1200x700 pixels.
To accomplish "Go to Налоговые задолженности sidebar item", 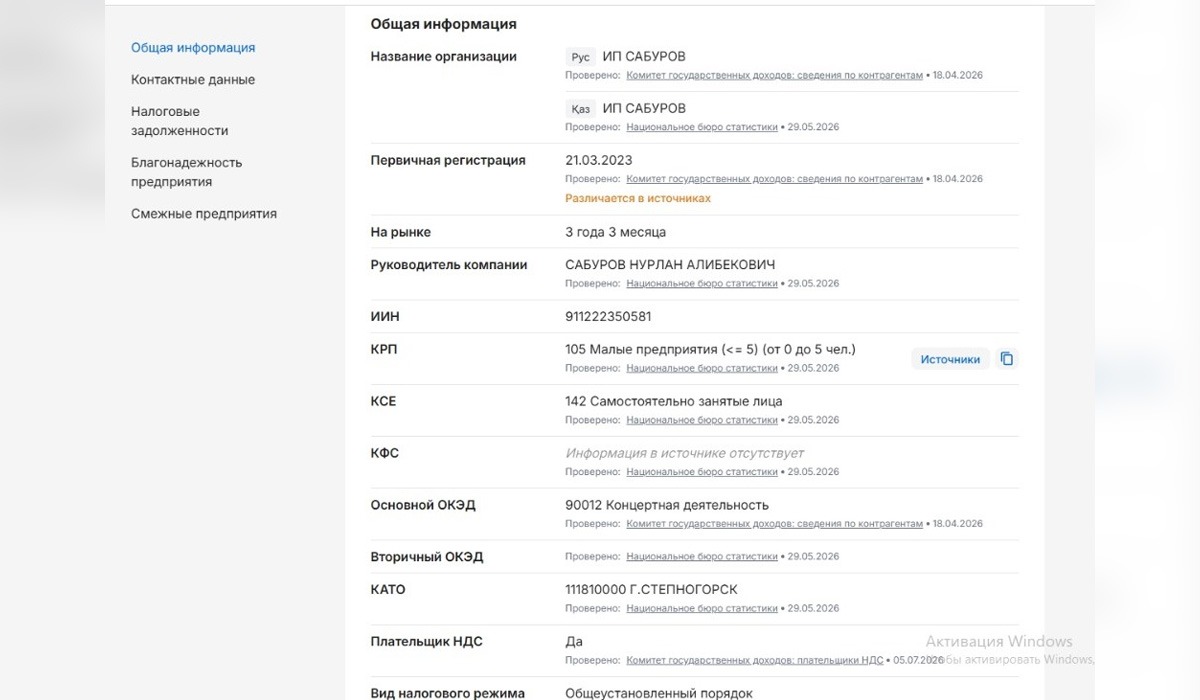I will (180, 121).
